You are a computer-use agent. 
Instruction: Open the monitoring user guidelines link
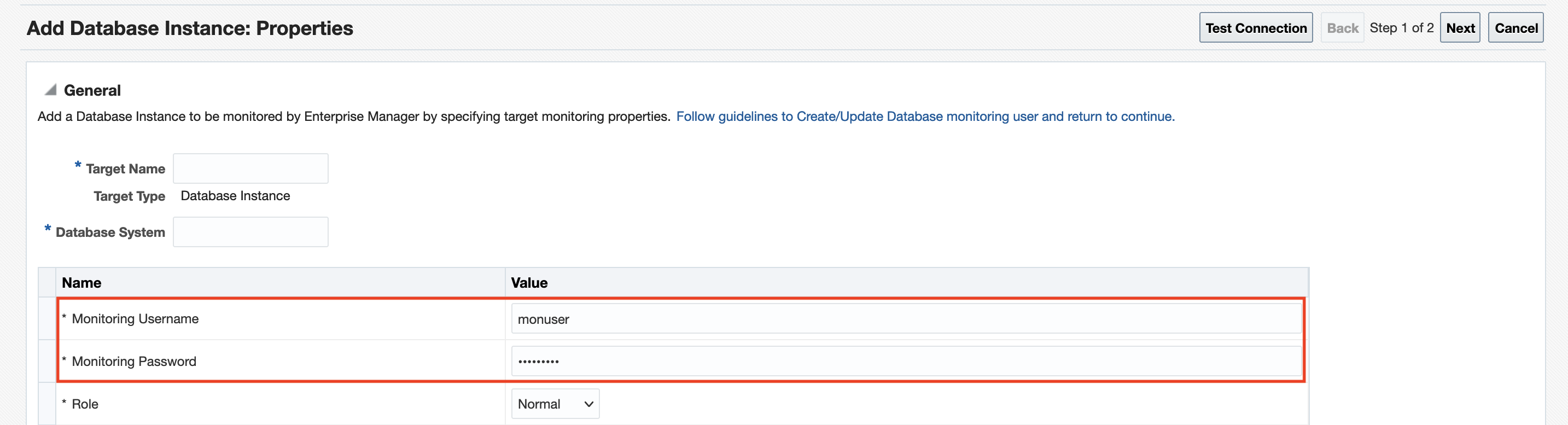point(925,117)
